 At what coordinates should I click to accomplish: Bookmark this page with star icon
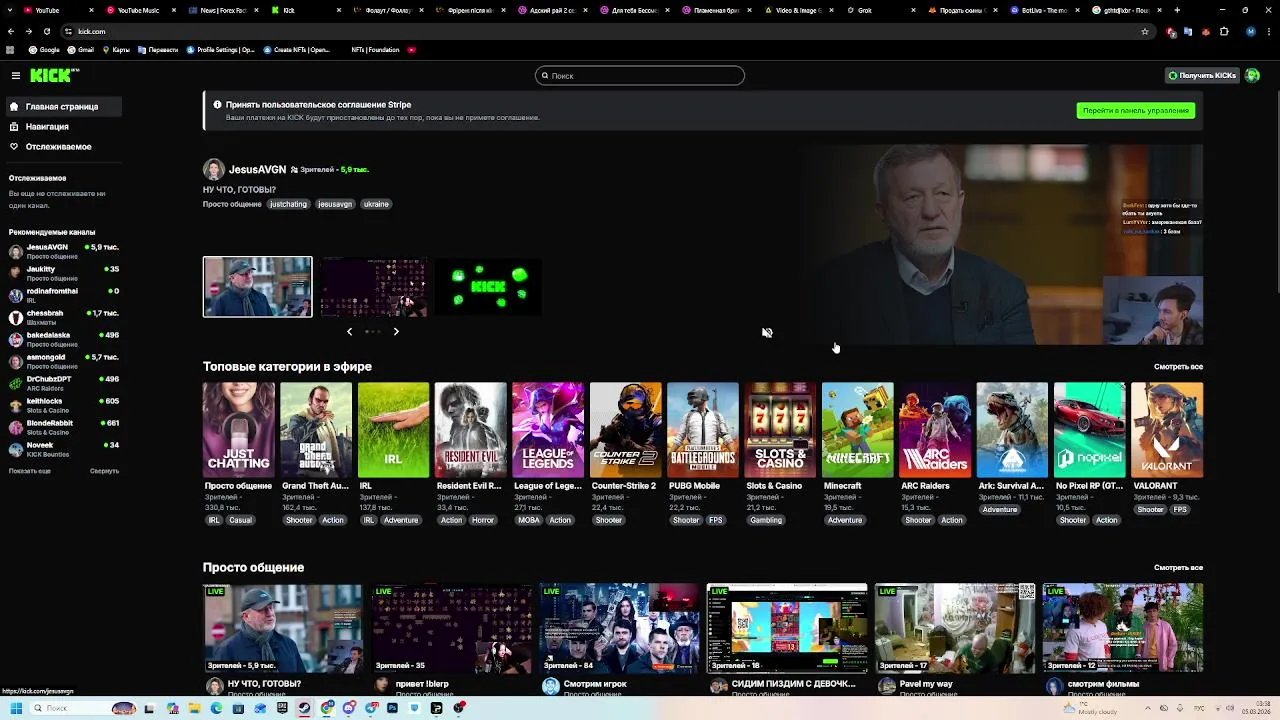pyautogui.click(x=1145, y=31)
